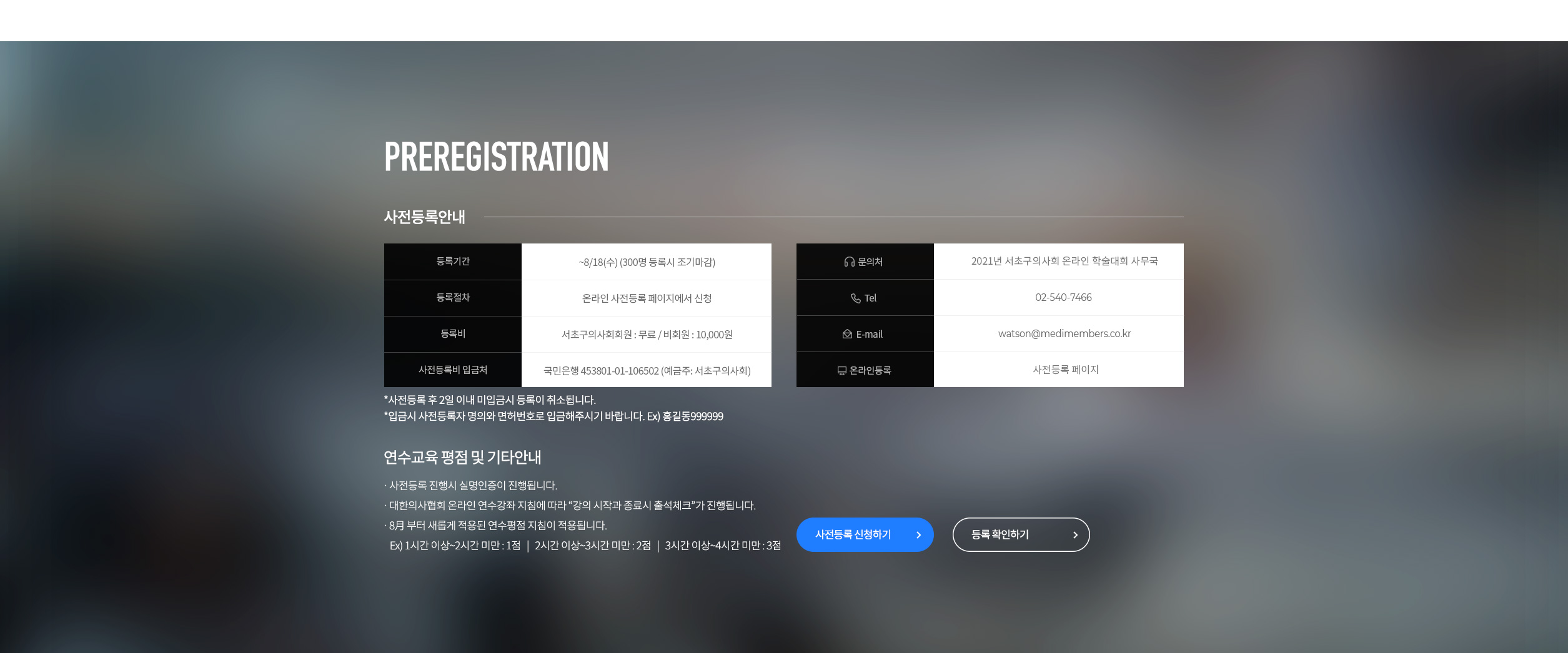The height and width of the screenshot is (653, 1568).
Task: Click 온라인 사전등록 페이지에서 신청 cell
Action: point(647,298)
